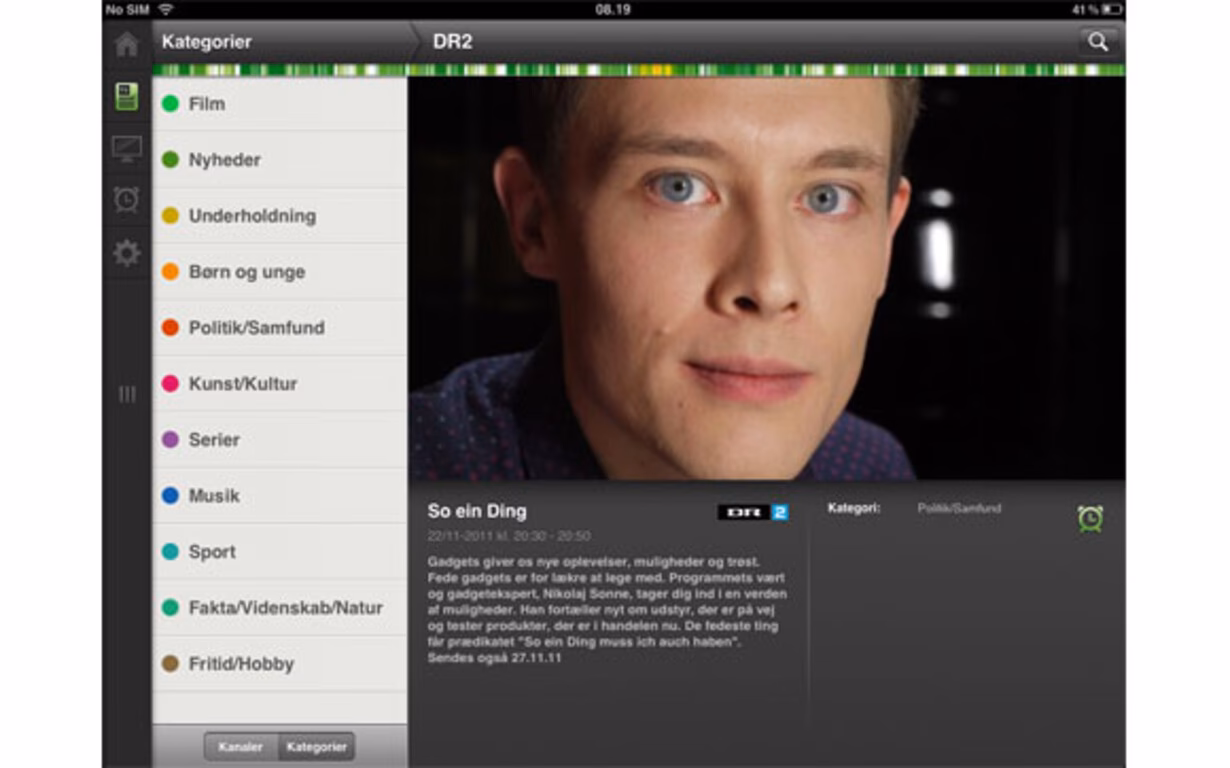The height and width of the screenshot is (768, 1230).
Task: Open settings with the gear icon
Action: (126, 255)
